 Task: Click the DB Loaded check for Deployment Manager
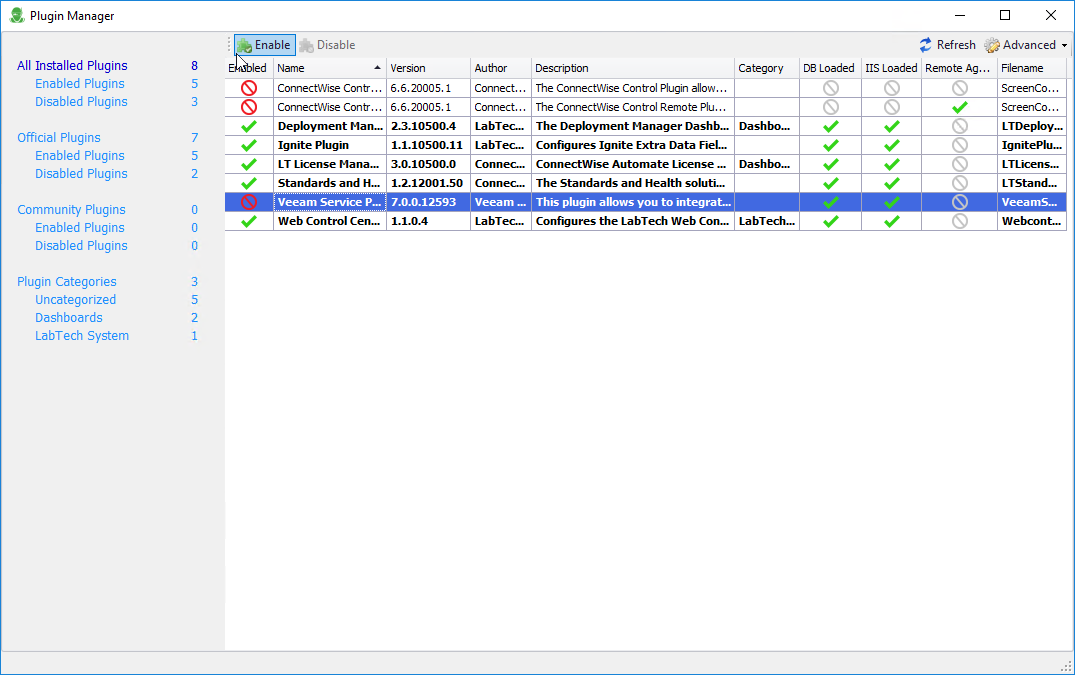point(829,125)
